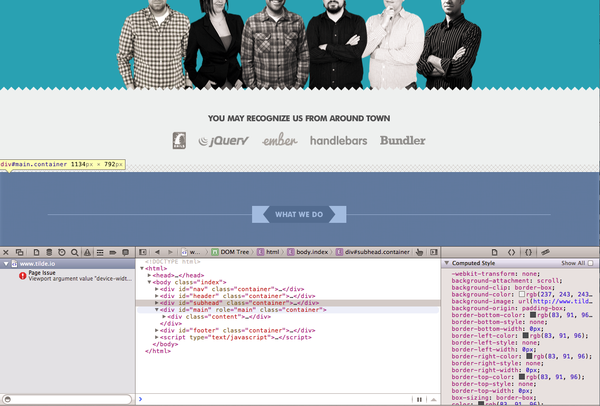Click the filter icon in bottom search field
600x406 pixels.
point(7,399)
